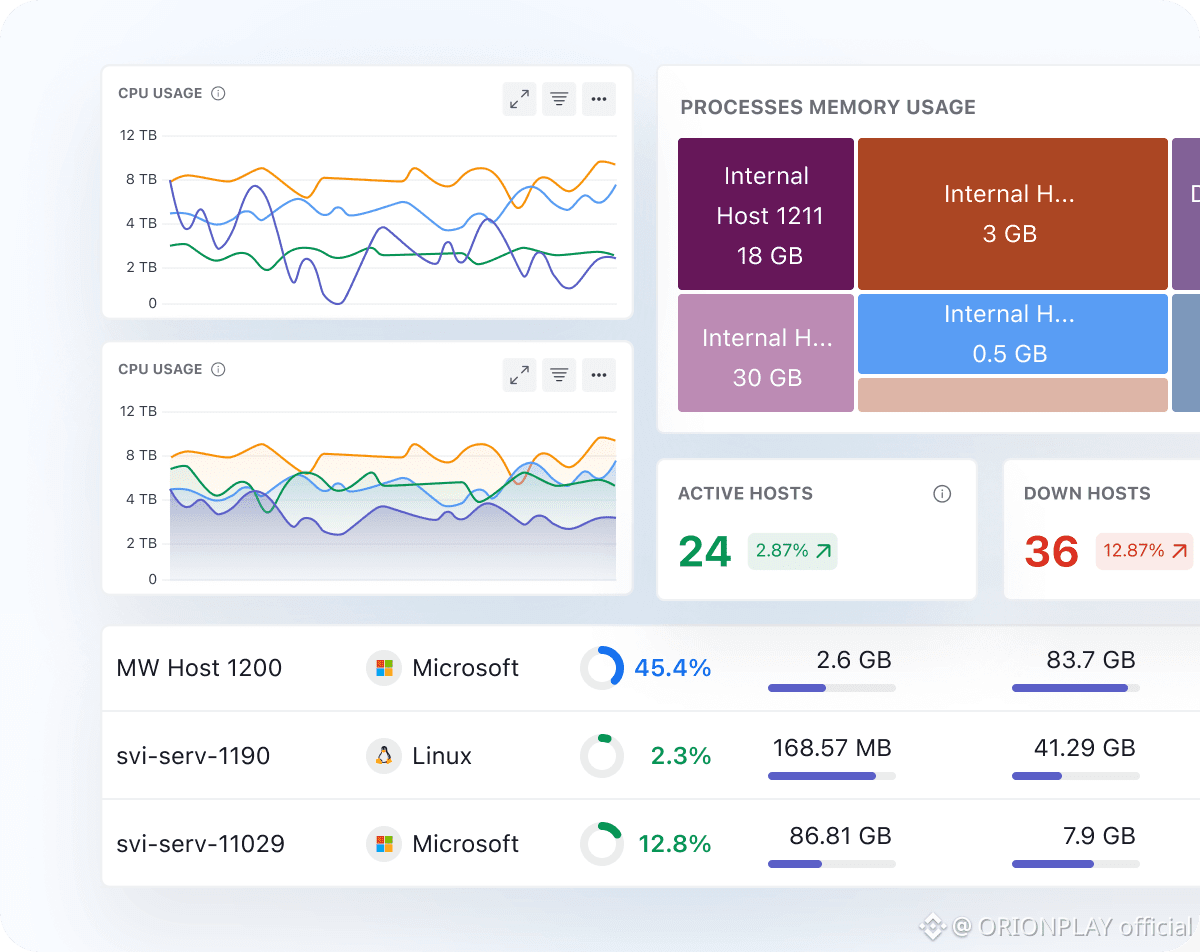
Task: Click the Linux icon in svi-serv-1190 row
Action: click(x=384, y=755)
